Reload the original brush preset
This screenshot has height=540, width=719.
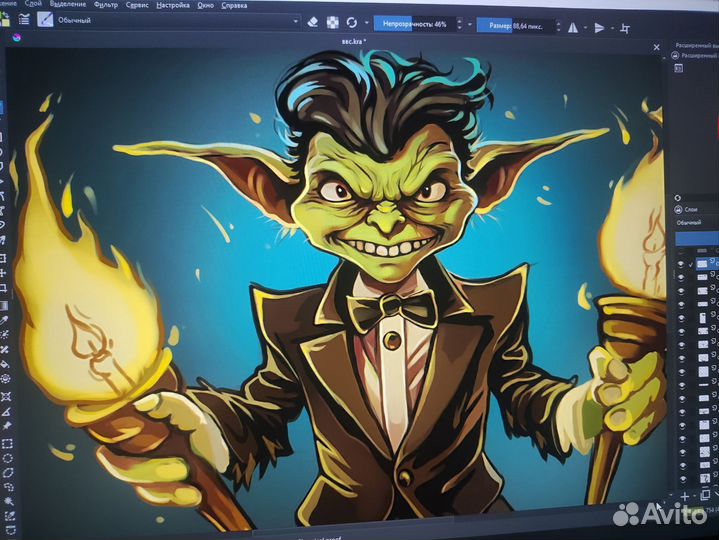tap(352, 22)
